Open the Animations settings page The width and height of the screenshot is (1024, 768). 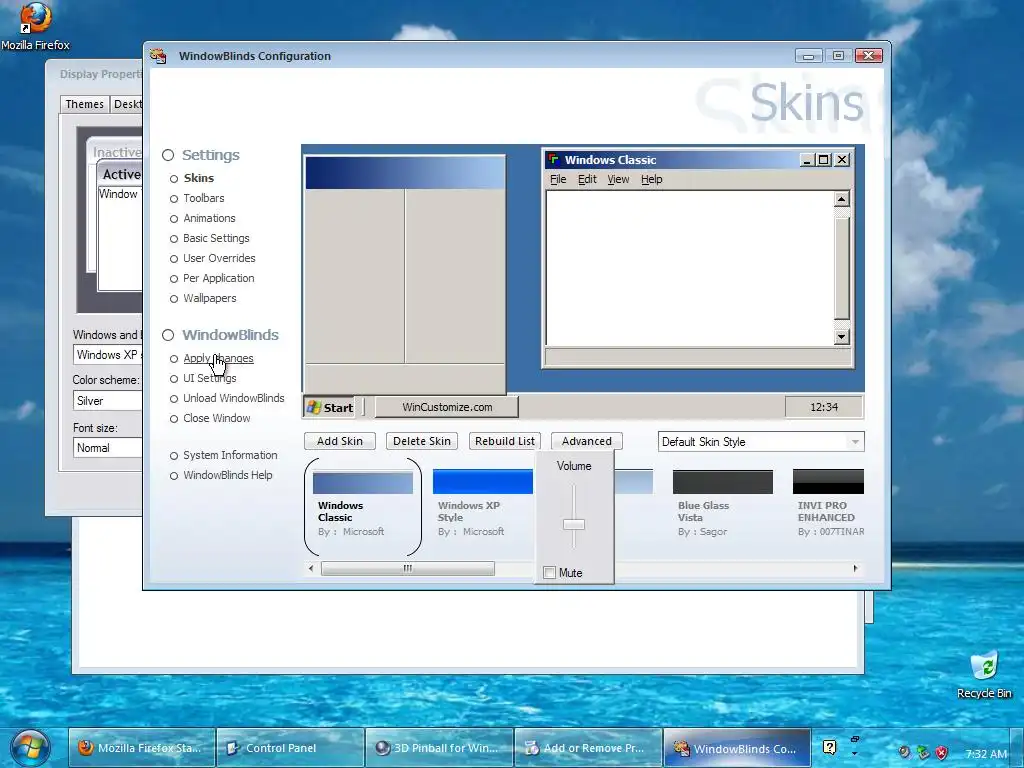point(209,218)
